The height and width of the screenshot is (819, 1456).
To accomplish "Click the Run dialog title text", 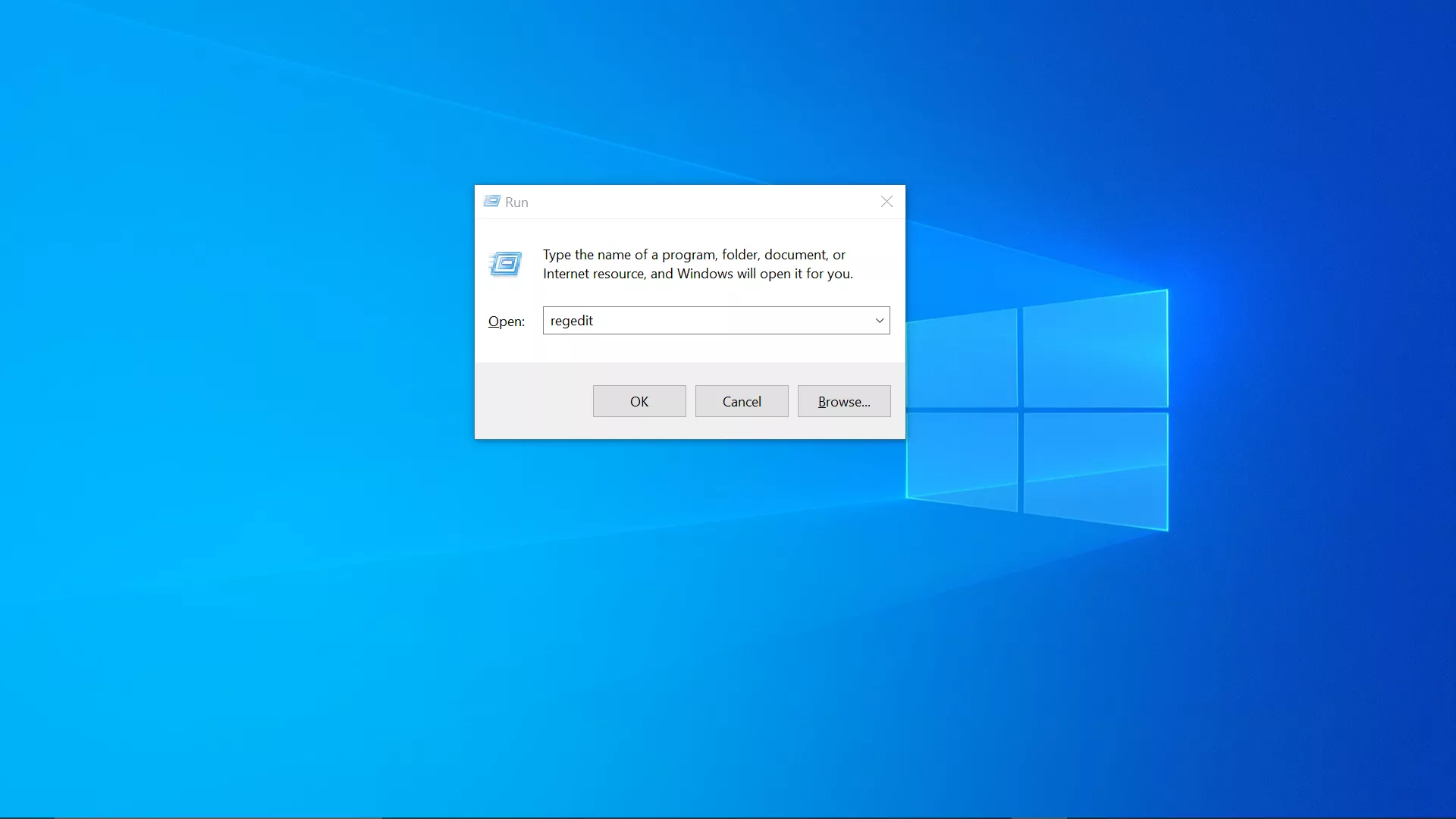I will click(516, 202).
